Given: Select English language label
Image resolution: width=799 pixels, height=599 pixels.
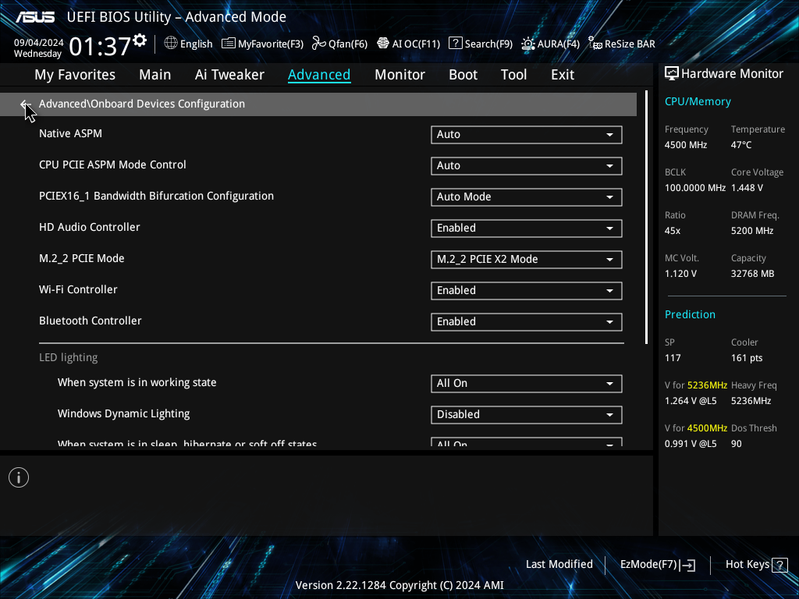Looking at the screenshot, I should (x=196, y=44).
